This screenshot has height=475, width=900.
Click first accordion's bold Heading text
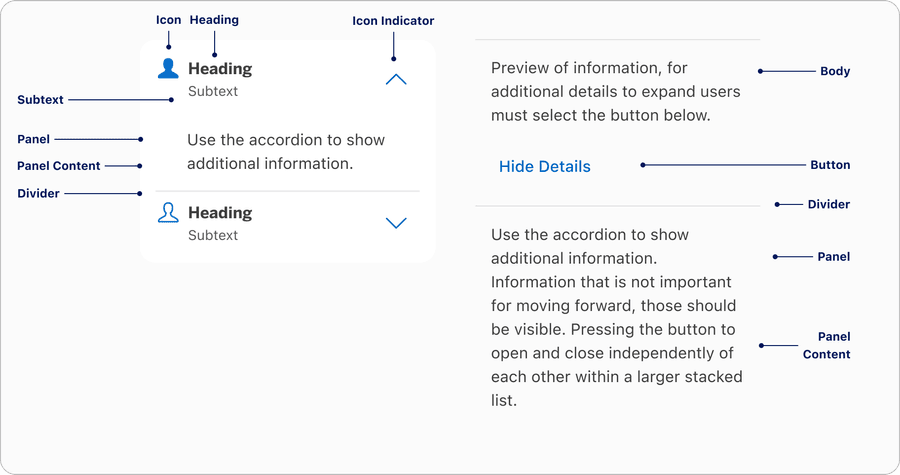click(220, 69)
